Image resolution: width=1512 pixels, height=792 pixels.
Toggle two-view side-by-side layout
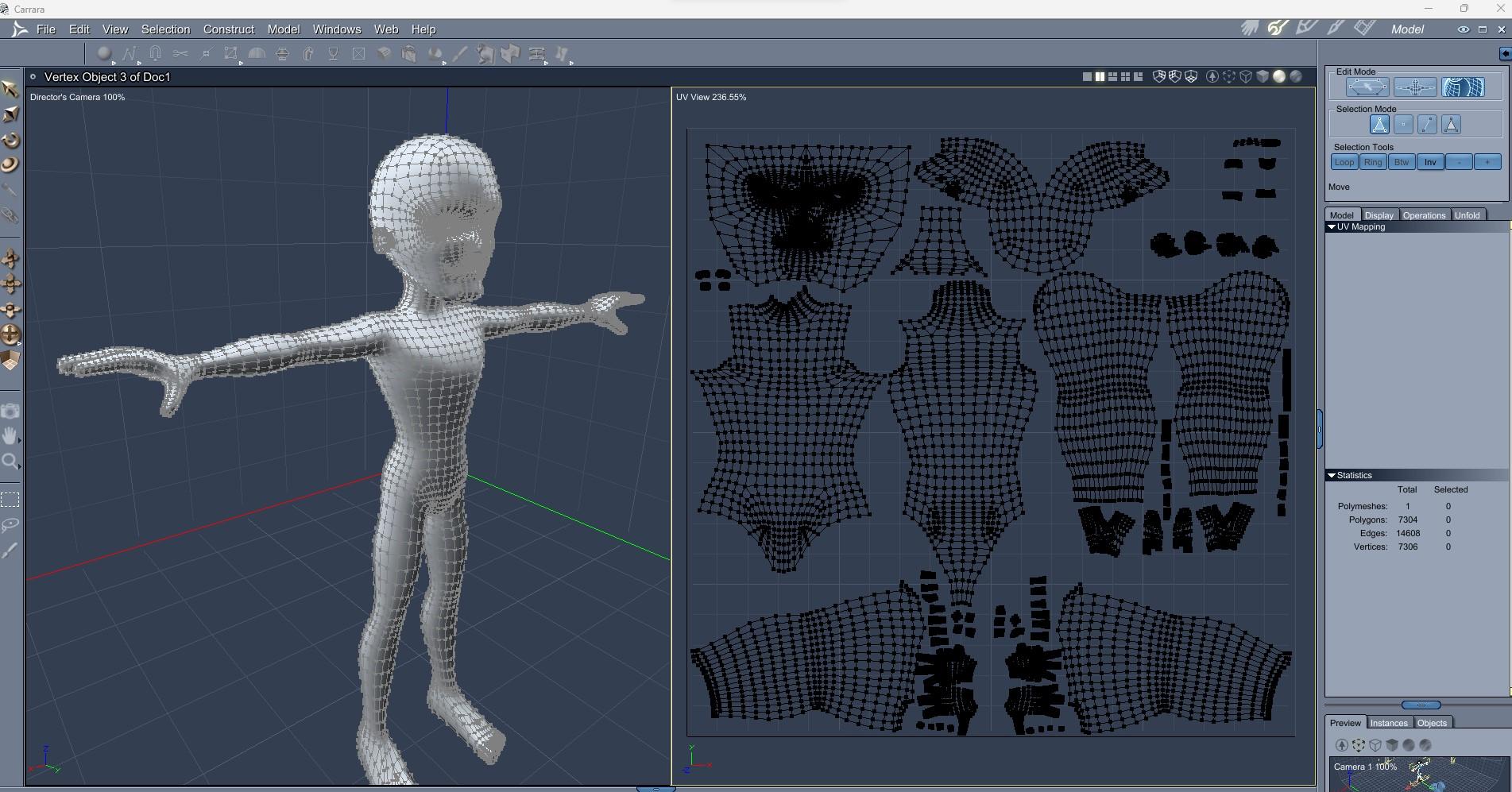pyautogui.click(x=1100, y=77)
